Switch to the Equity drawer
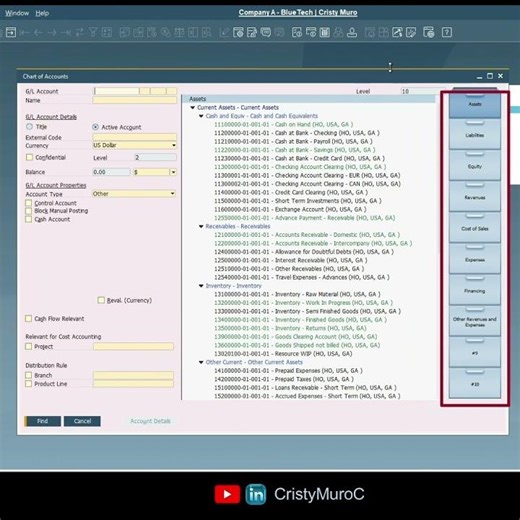 tap(475, 166)
